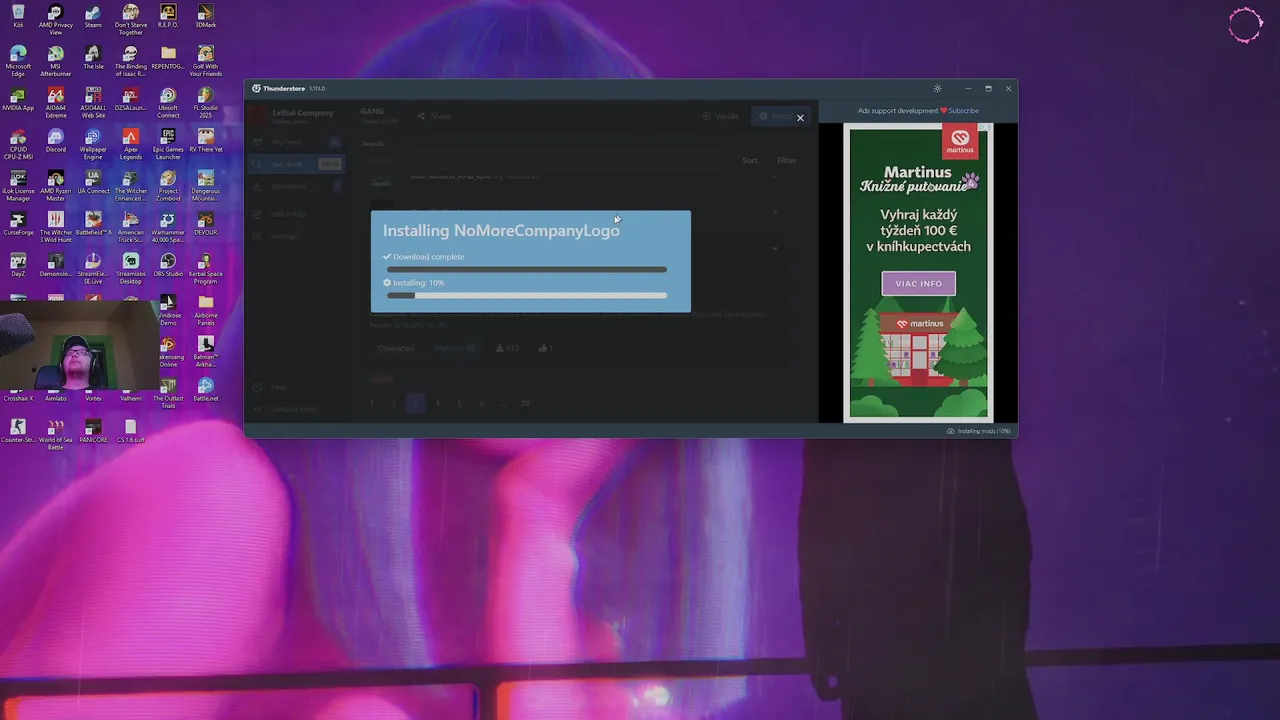Open the Airborne Panels folder

pos(206,310)
